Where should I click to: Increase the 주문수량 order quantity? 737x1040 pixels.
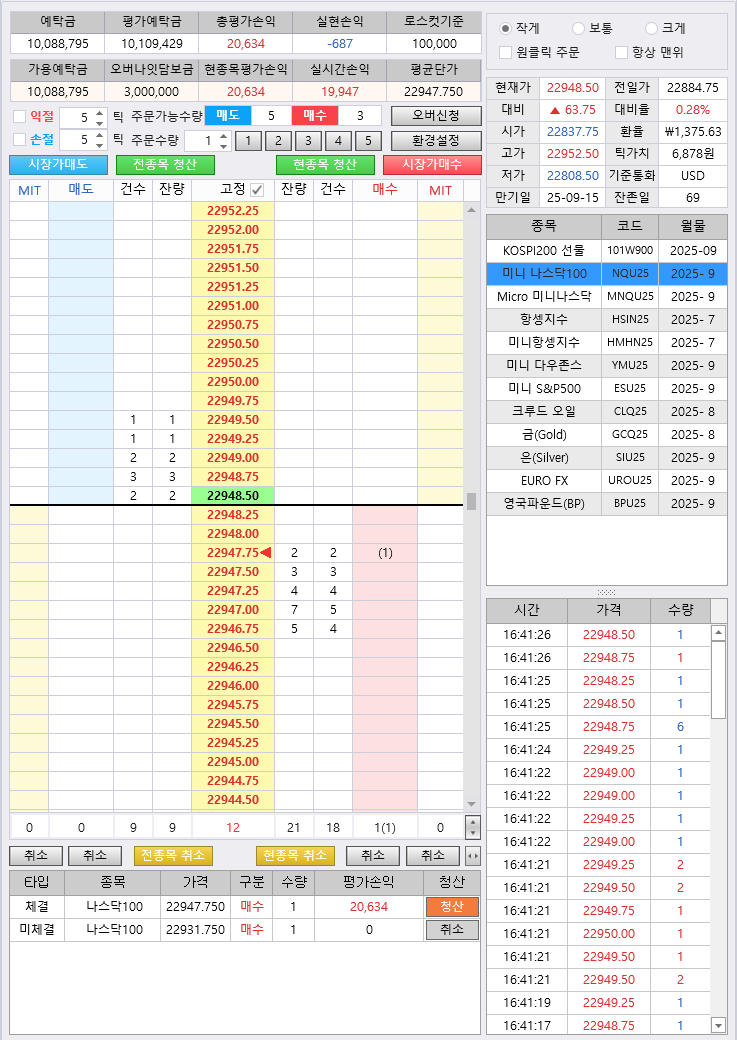pyautogui.click(x=224, y=136)
